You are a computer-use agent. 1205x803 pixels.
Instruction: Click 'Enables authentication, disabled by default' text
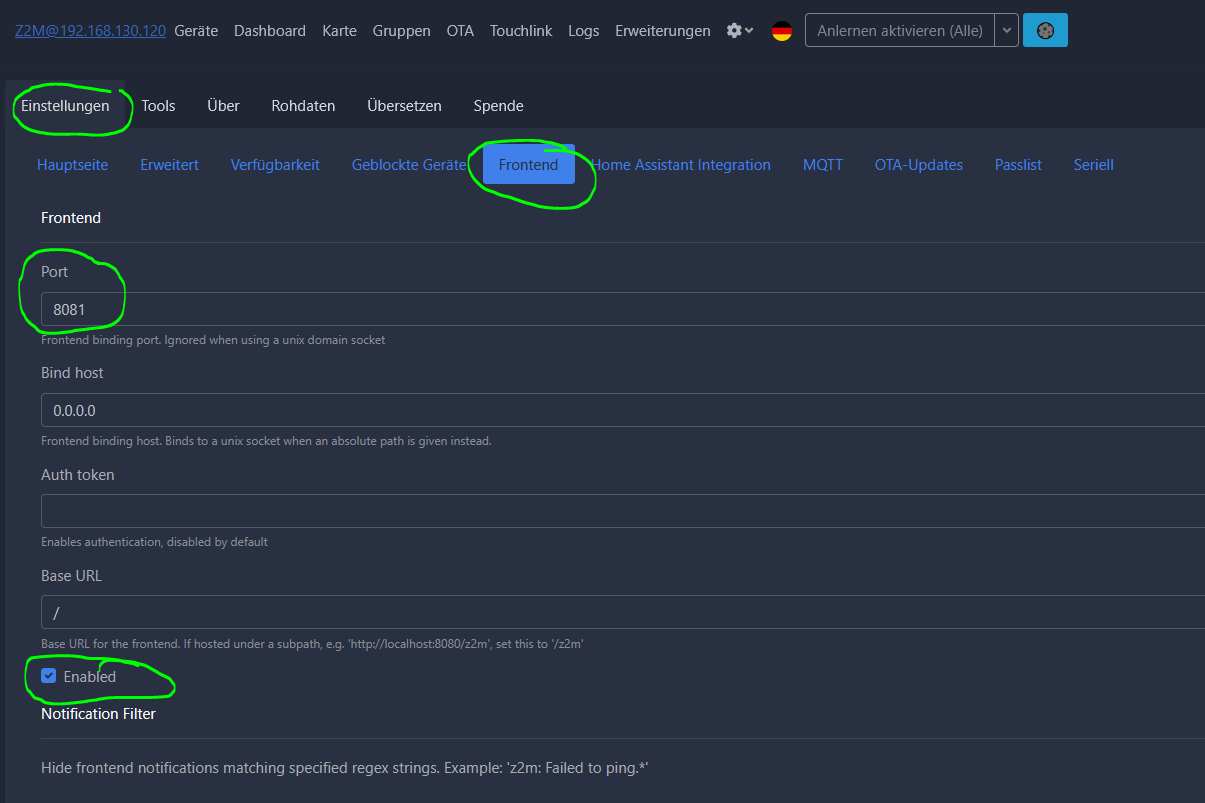point(154,542)
